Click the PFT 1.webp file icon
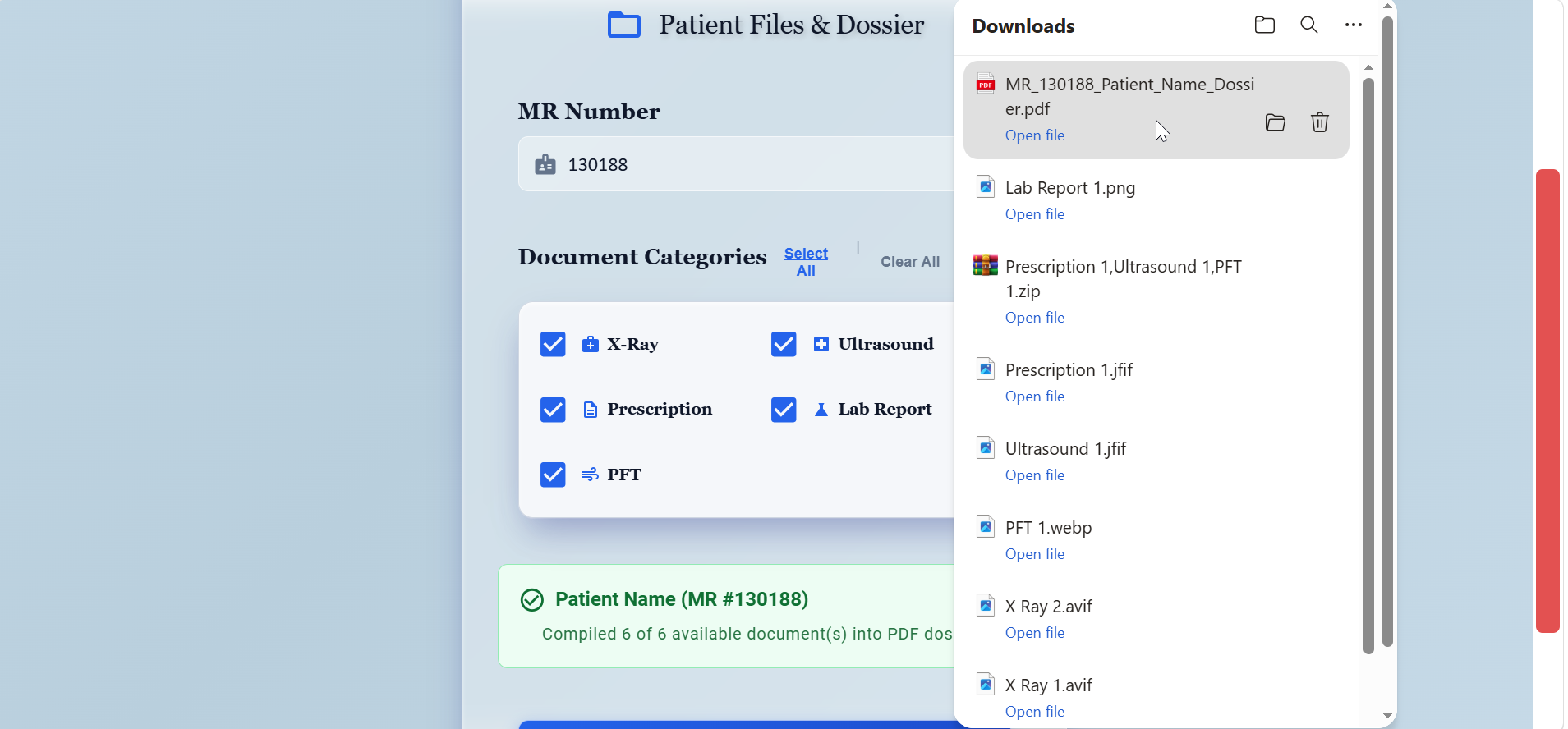This screenshot has height=729, width=1568. (986, 527)
